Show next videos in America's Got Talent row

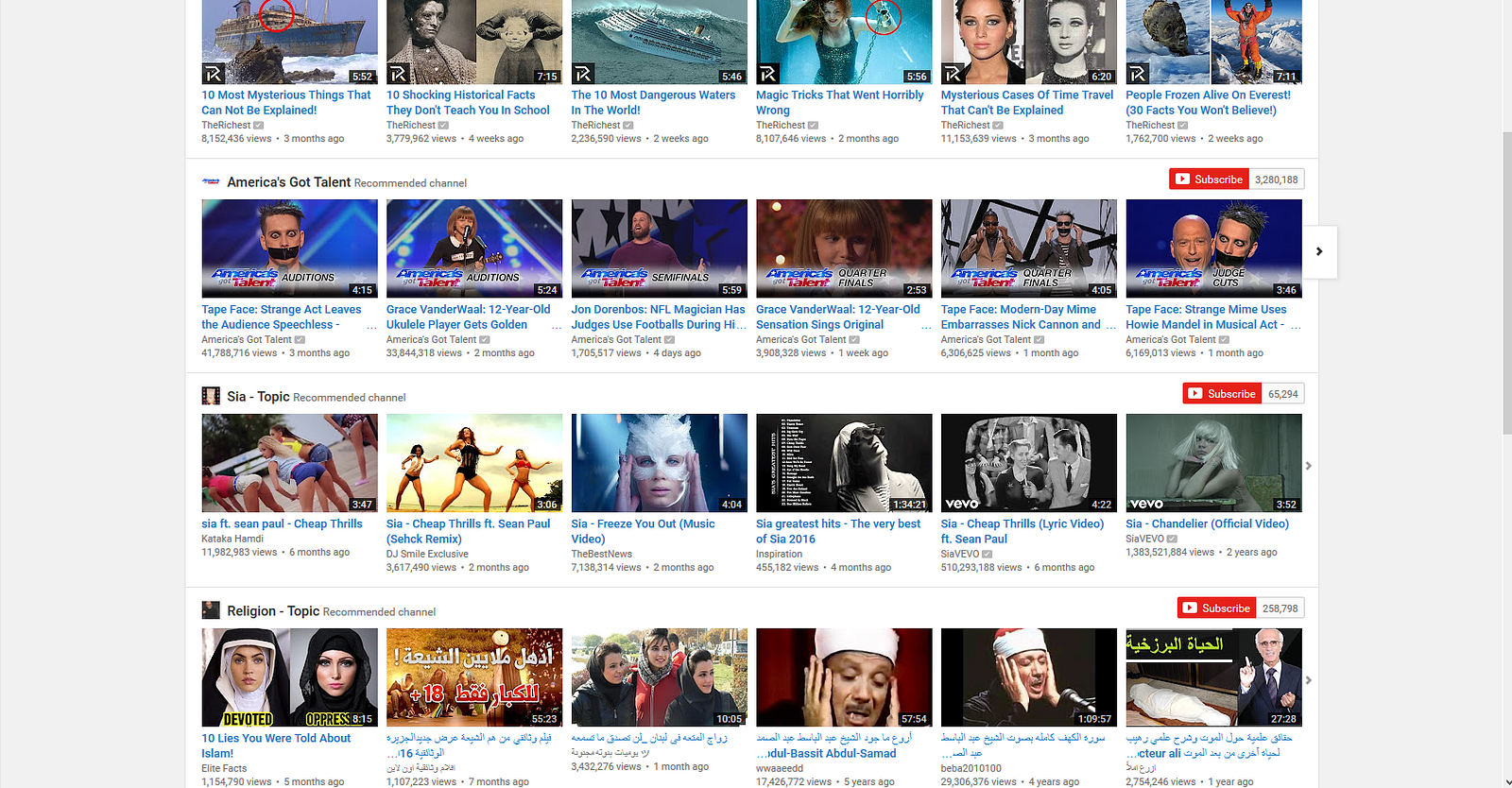coord(1319,251)
